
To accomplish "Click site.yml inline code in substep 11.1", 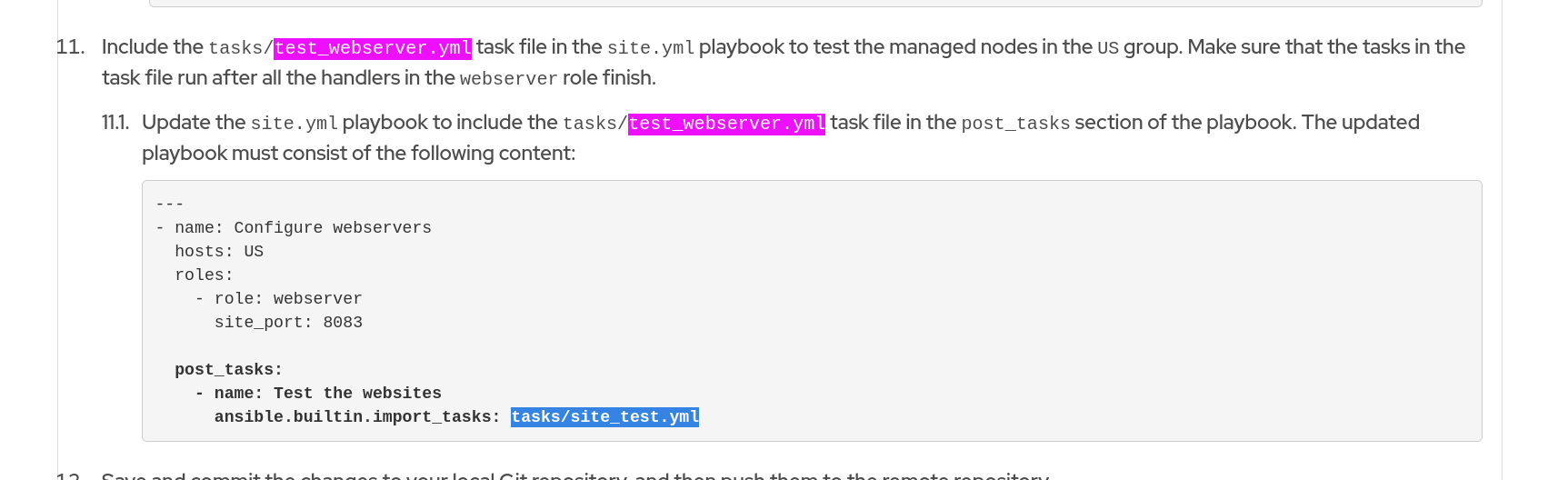I will (295, 124).
